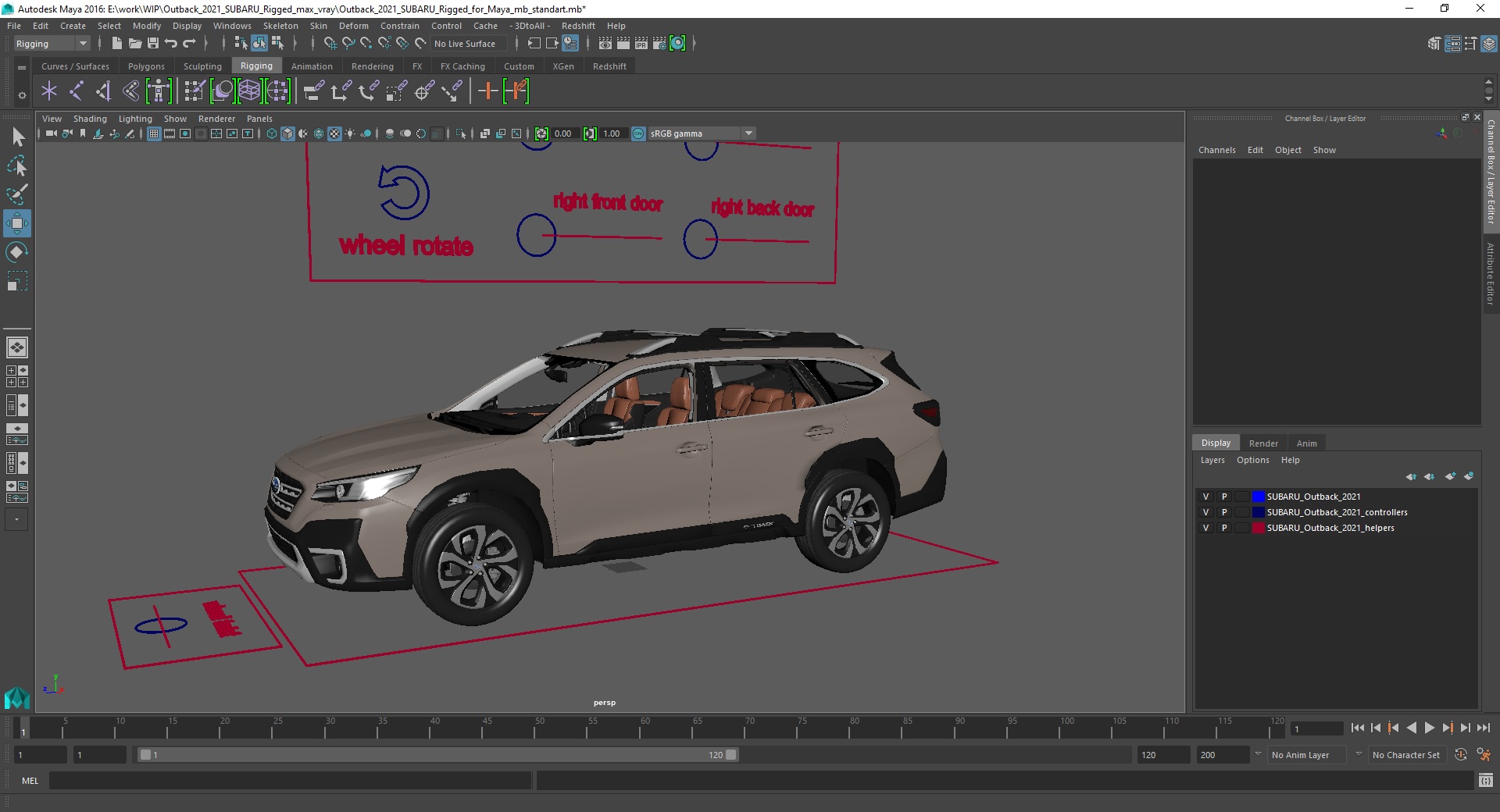Click the IPR render icon
The image size is (1500, 812).
[641, 44]
